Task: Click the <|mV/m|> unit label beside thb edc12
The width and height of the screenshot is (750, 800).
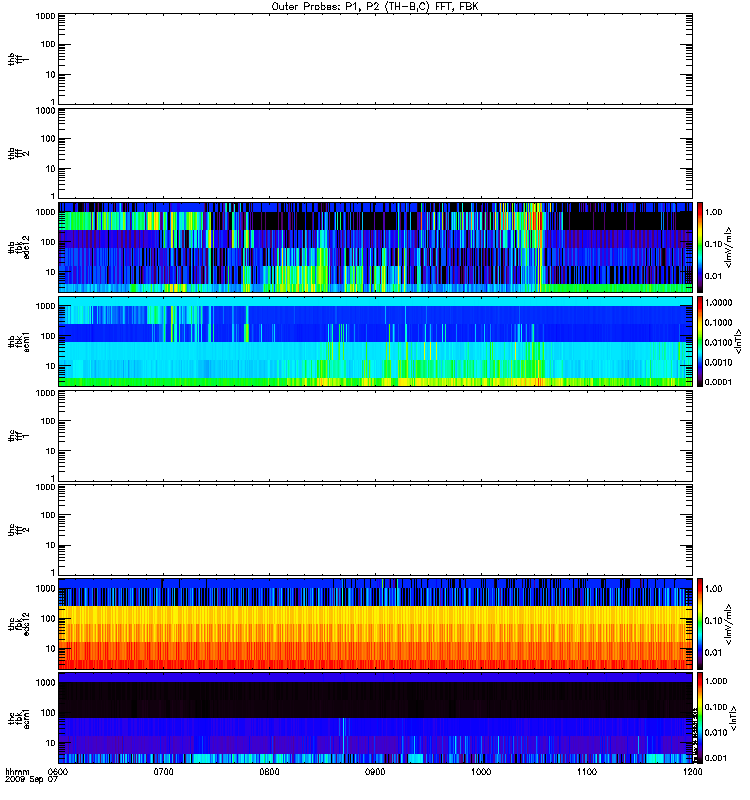Action: pos(728,247)
